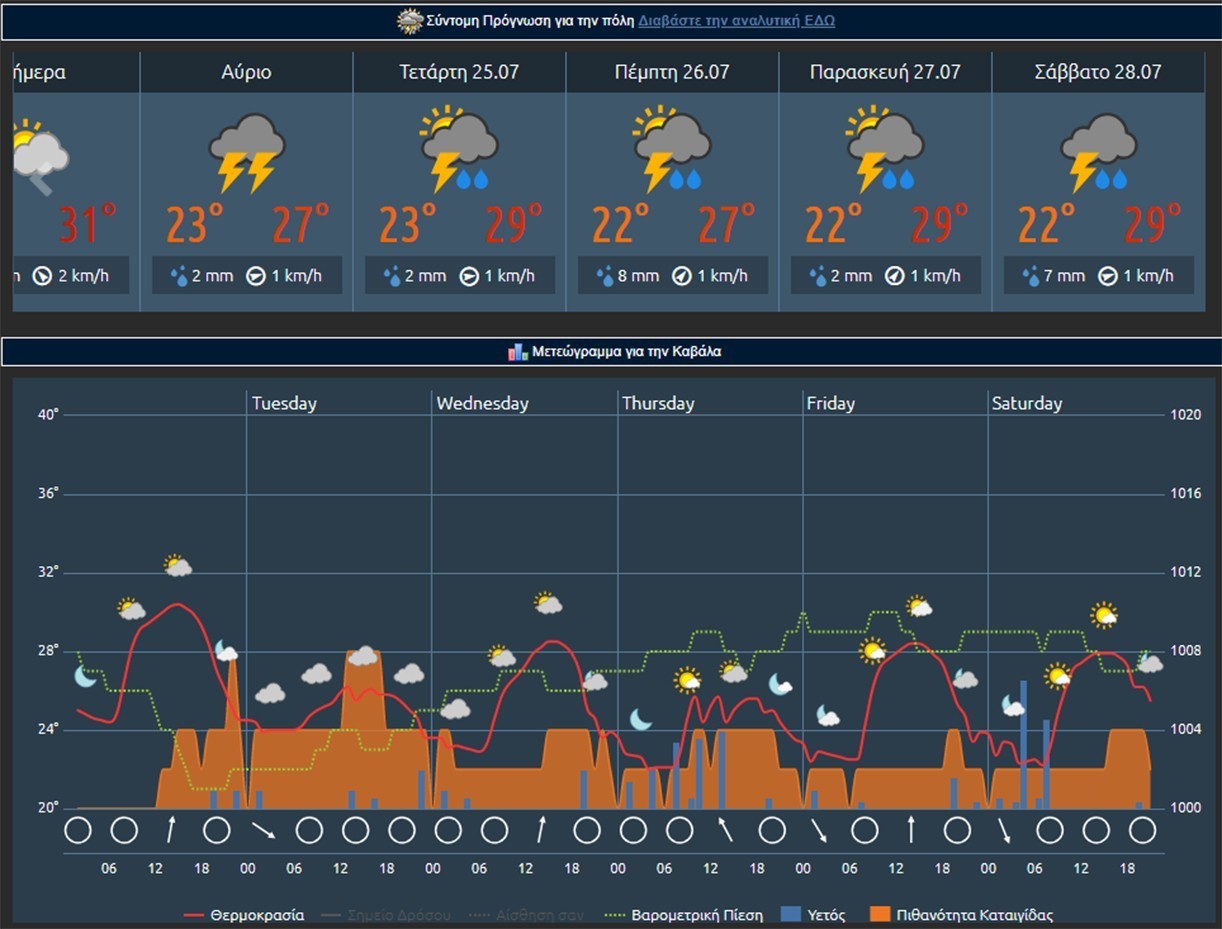Image resolution: width=1222 pixels, height=929 pixels.
Task: Click the raindrop icon in the Τετάρτη 25.07 card
Action: [393, 276]
